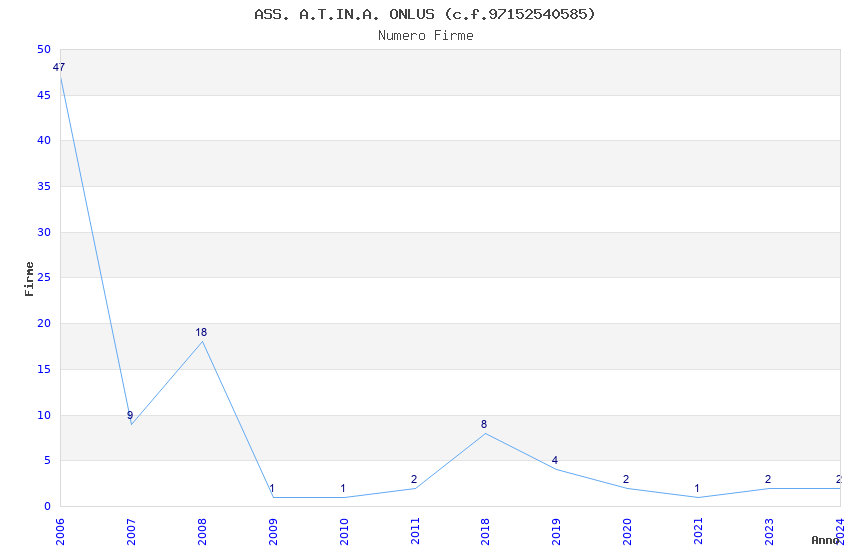Select y-axis label 10

44,415
